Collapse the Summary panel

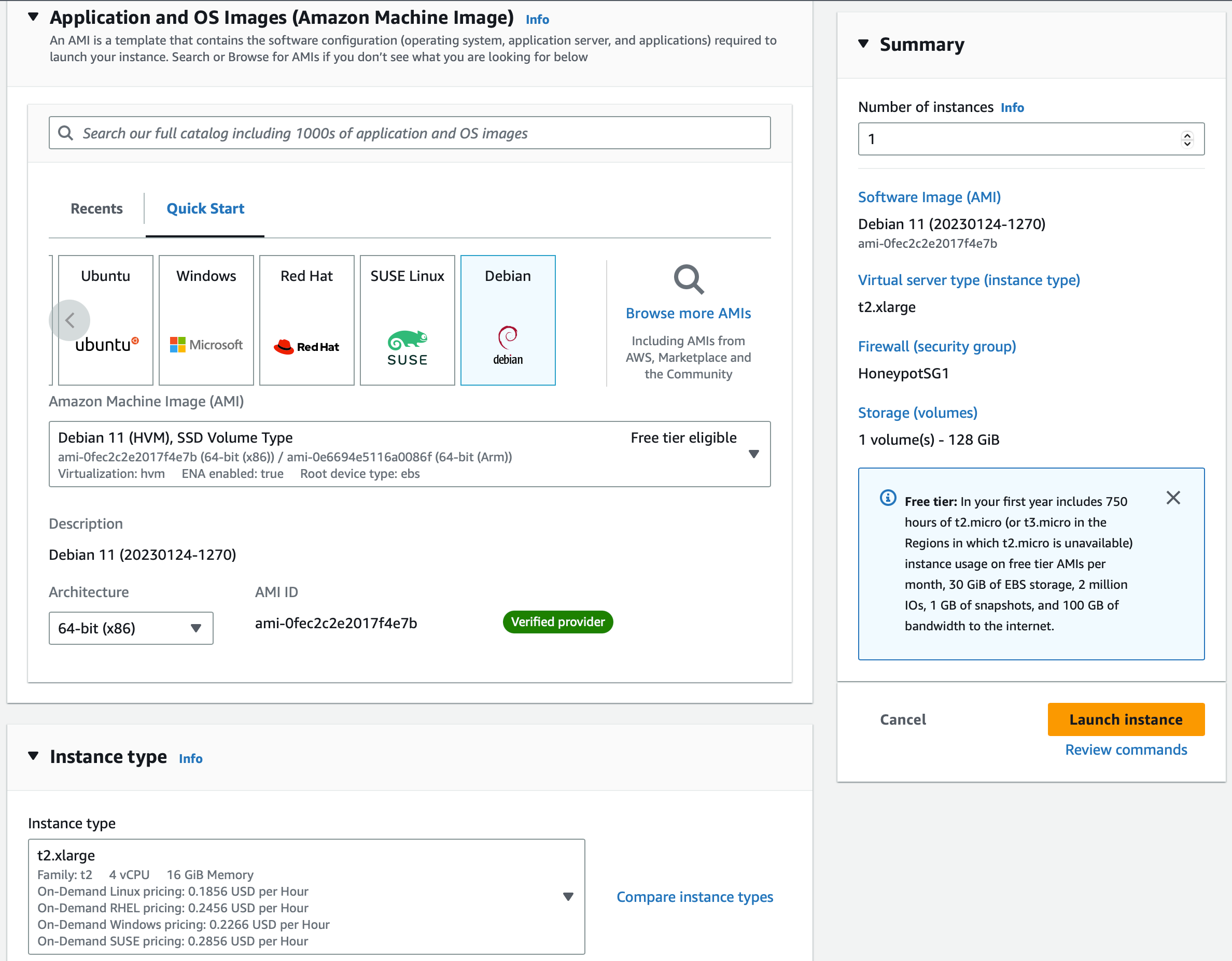click(x=863, y=44)
